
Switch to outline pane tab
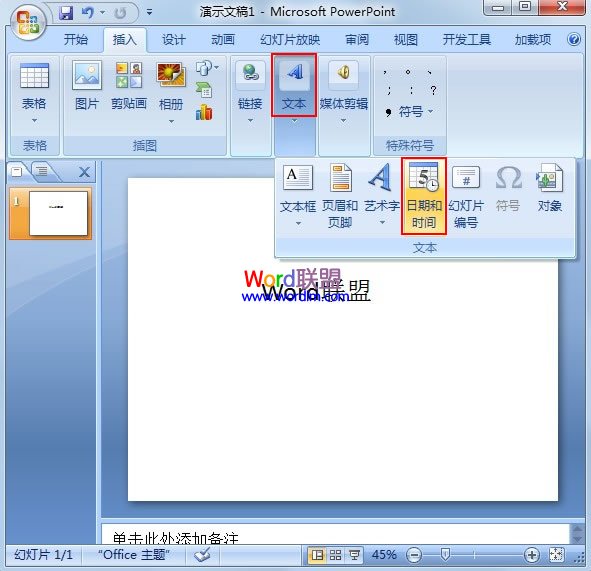(x=42, y=172)
